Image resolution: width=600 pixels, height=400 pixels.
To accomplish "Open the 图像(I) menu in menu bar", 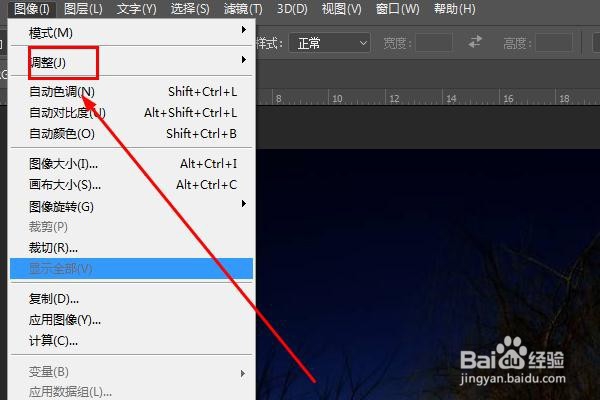I will [32, 9].
